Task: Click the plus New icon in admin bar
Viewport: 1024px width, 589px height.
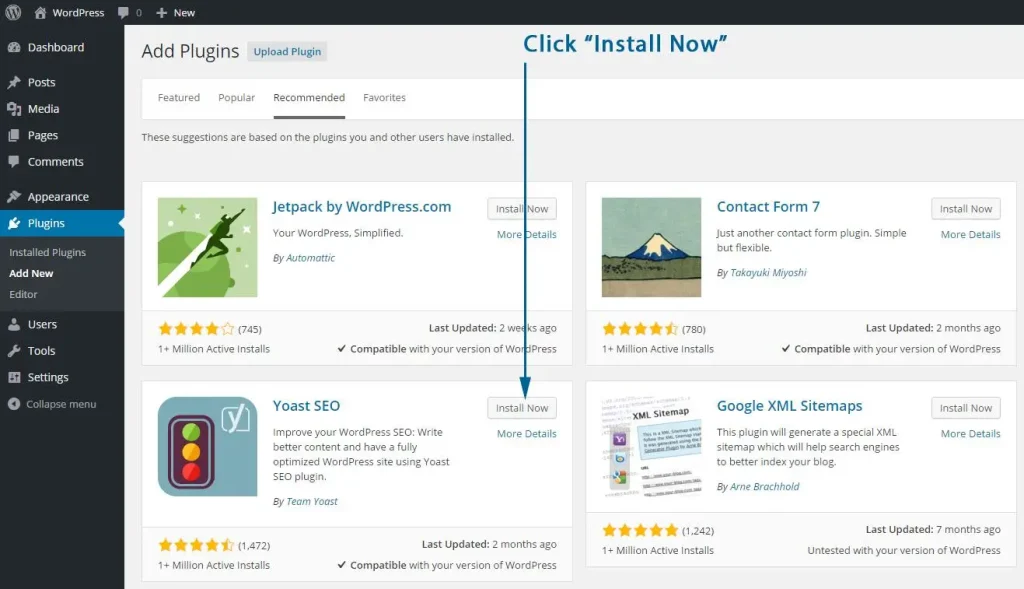Action: pos(162,12)
